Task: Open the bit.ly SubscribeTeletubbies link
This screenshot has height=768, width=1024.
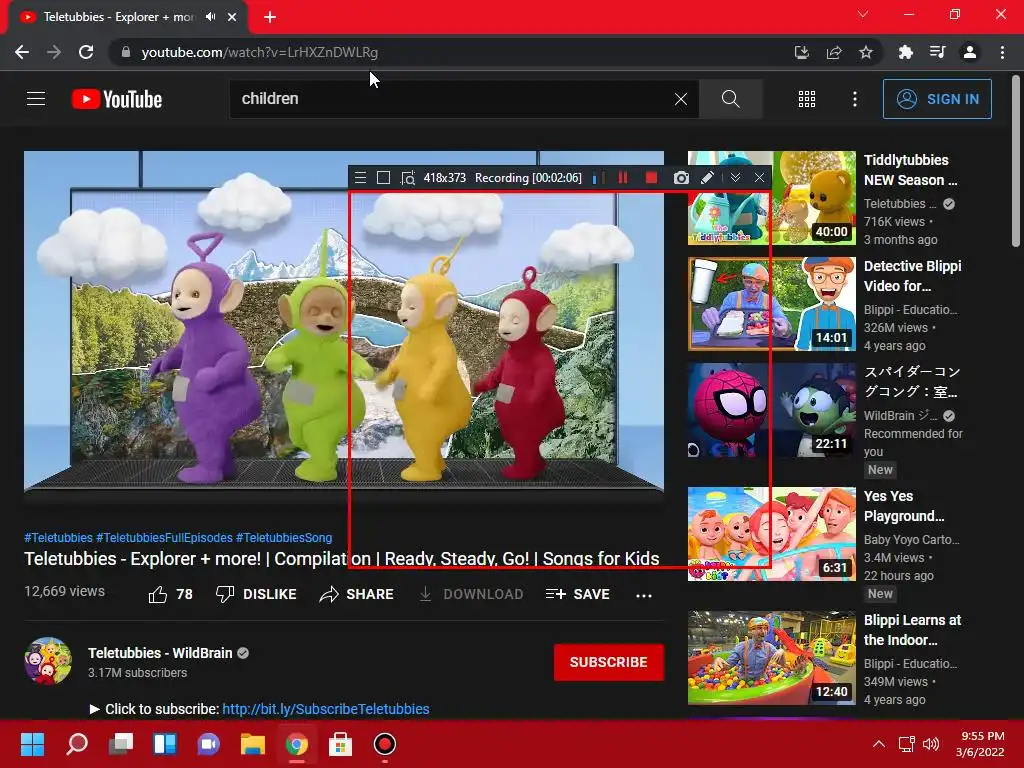Action: tap(326, 709)
